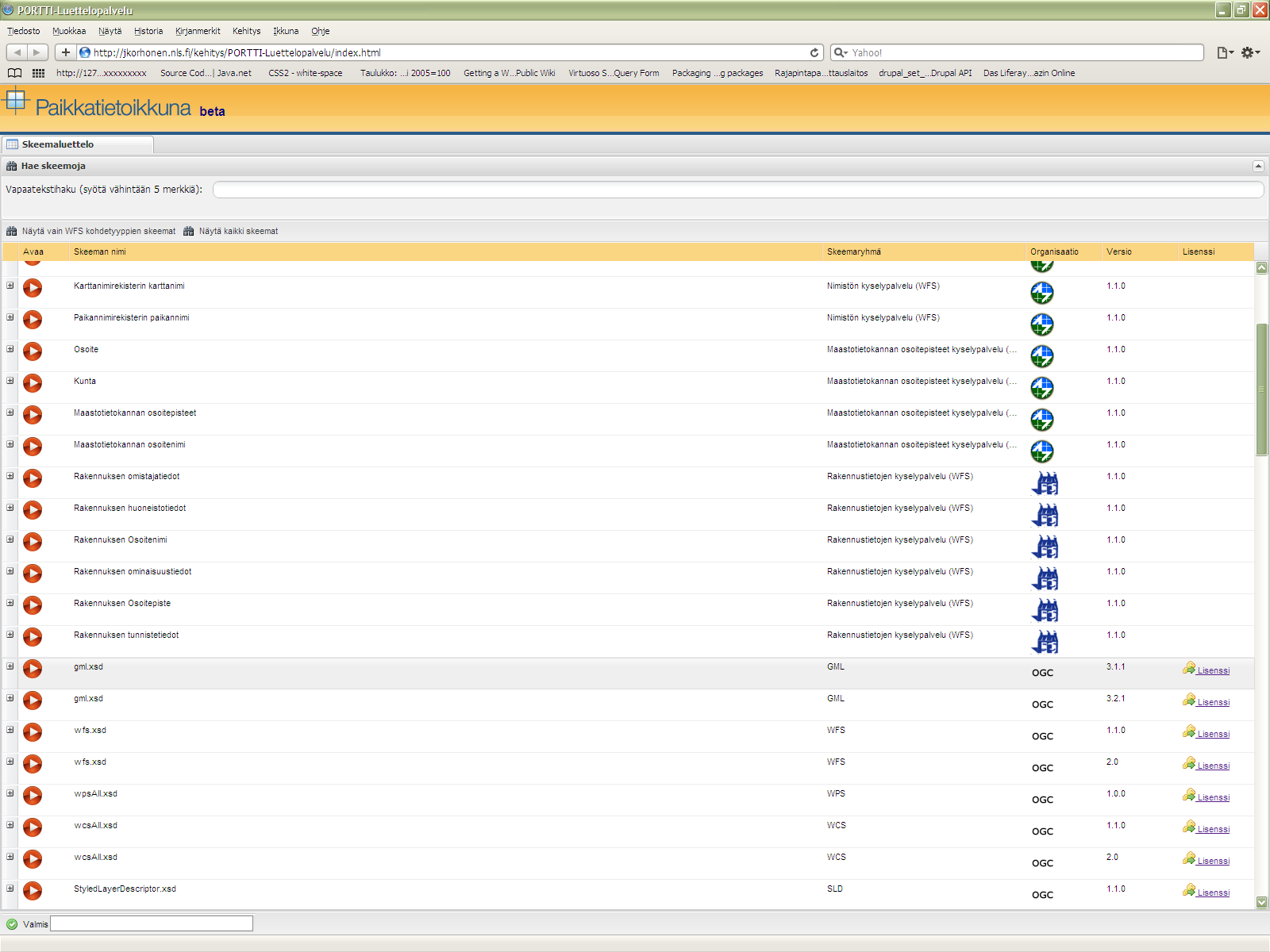Expand the Karttanimirekisterin karttanimi row
Image resolution: width=1270 pixels, height=952 pixels.
(10, 286)
